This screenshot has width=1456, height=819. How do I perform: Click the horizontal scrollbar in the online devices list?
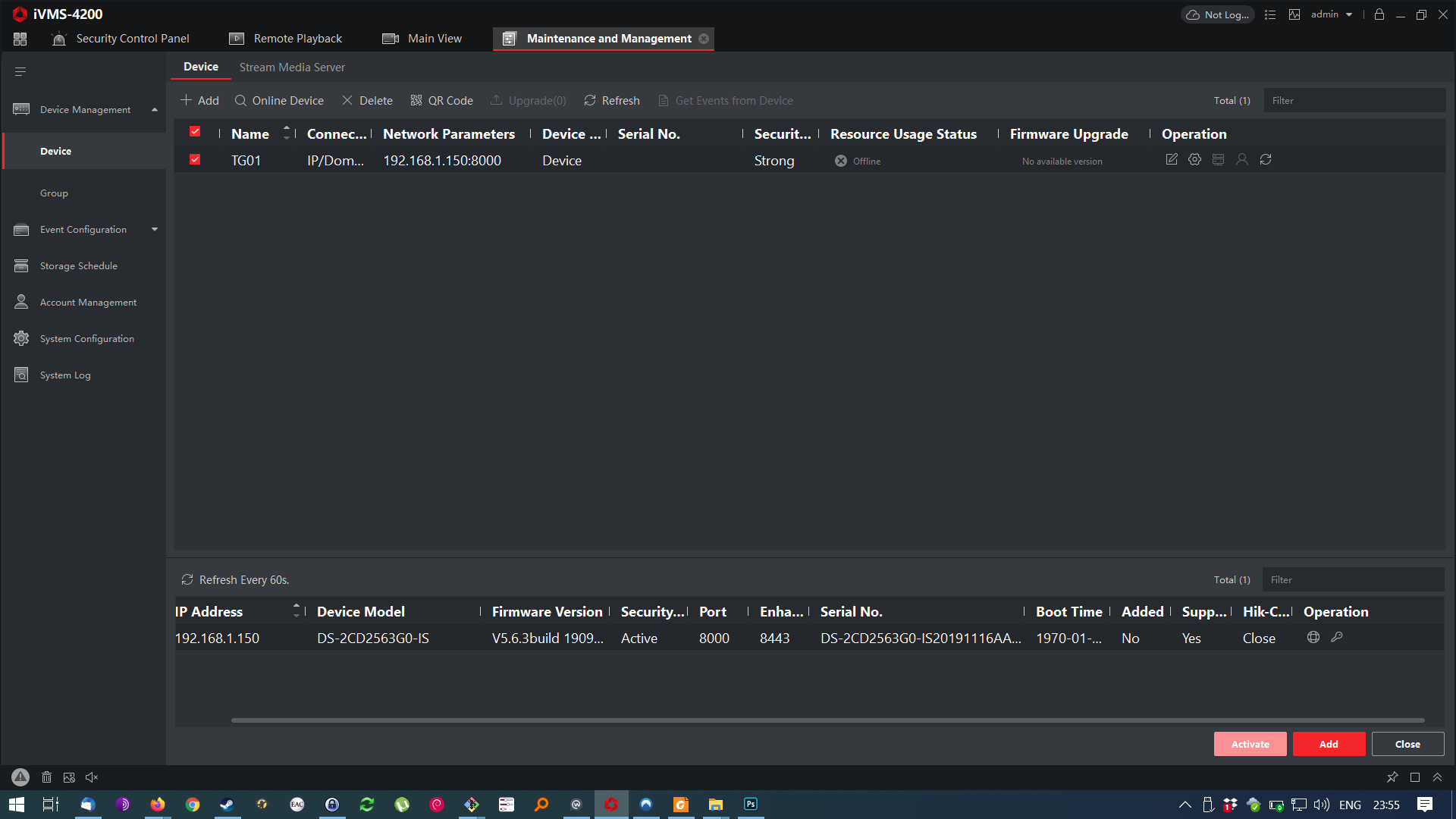[x=827, y=720]
